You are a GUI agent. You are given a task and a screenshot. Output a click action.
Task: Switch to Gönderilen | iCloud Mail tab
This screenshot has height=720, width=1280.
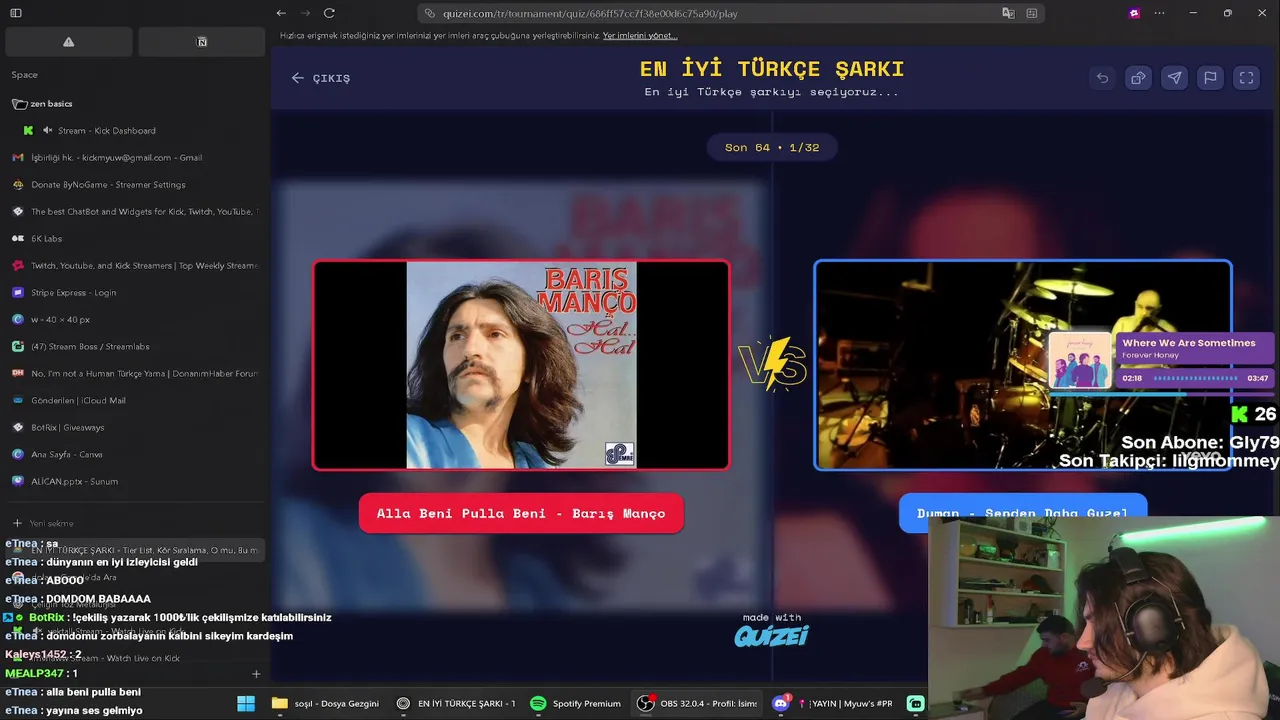[x=135, y=401]
